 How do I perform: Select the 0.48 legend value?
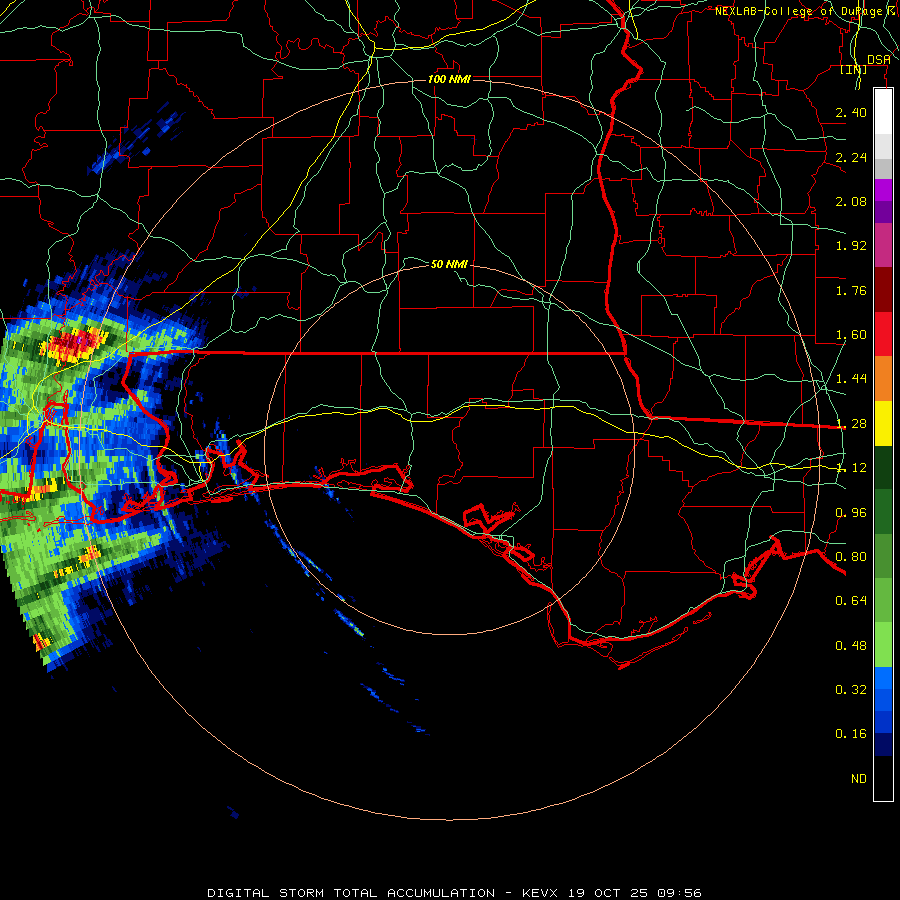851,646
